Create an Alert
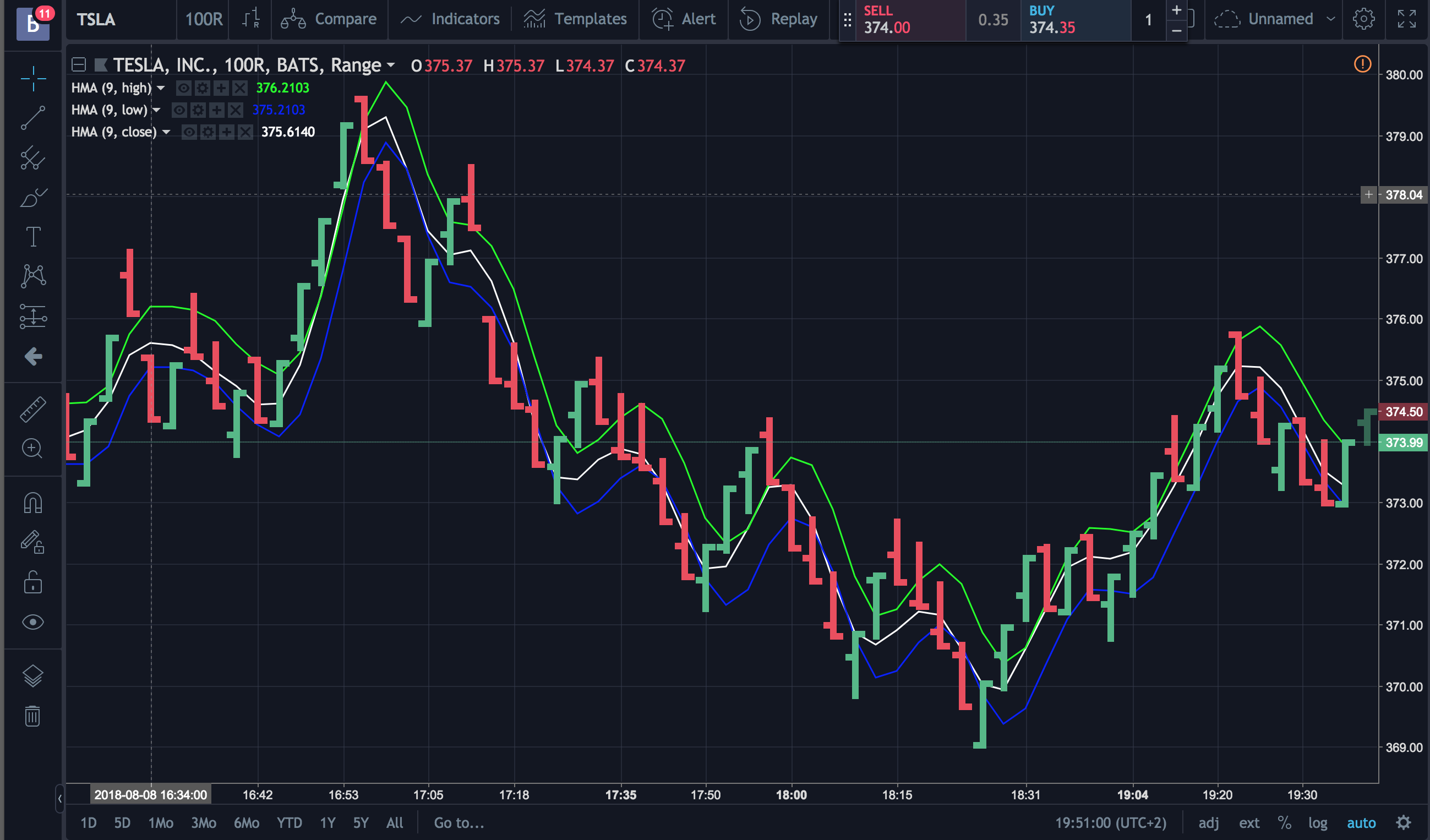 (684, 19)
